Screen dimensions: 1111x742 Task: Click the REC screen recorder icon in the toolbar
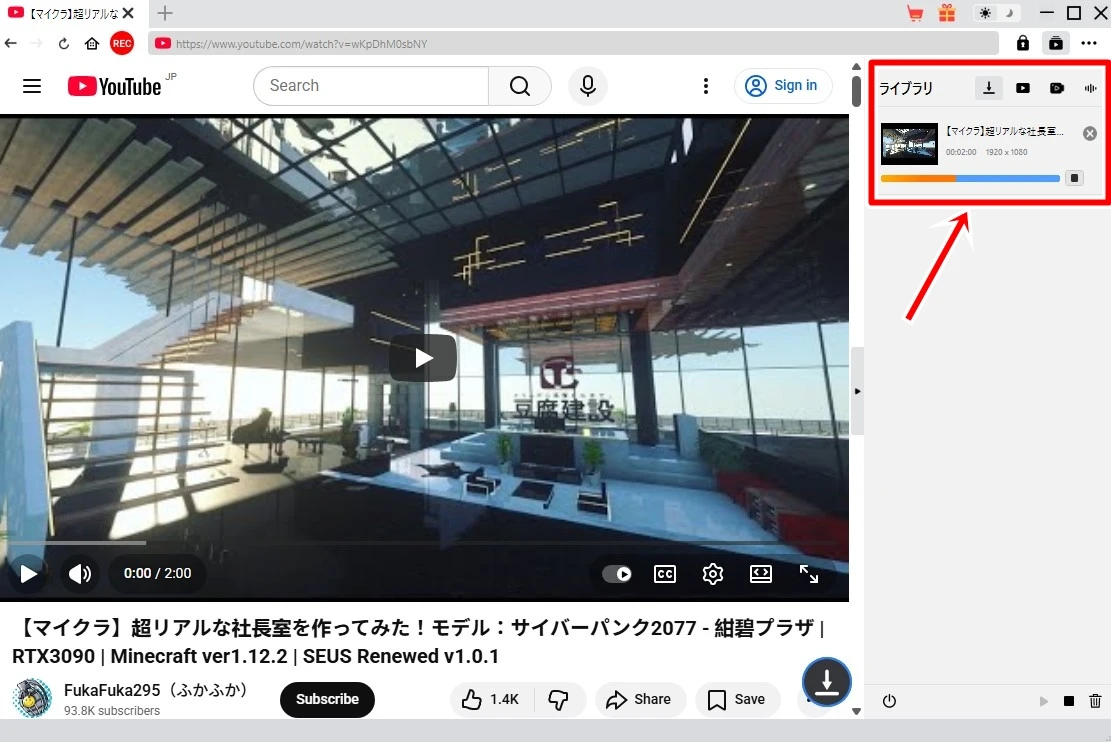pyautogui.click(x=122, y=43)
